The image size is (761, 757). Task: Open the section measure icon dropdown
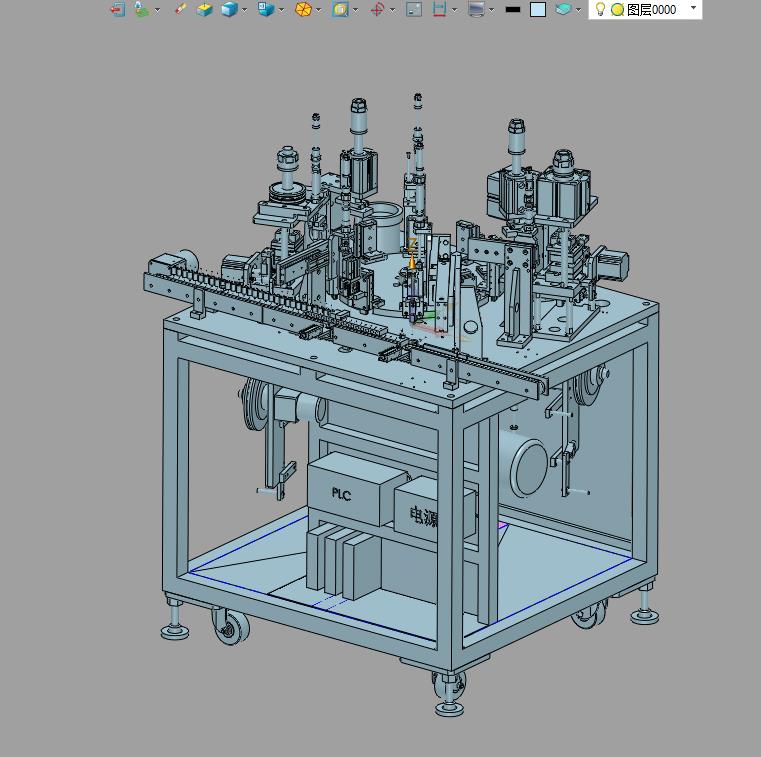coord(454,10)
